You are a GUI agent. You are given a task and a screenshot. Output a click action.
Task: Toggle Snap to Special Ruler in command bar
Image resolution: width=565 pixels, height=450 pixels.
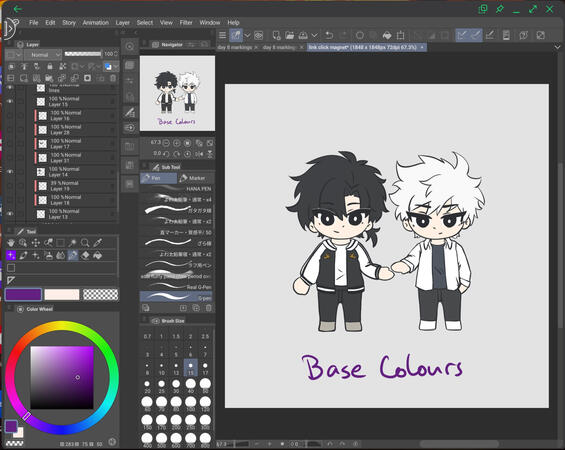[476, 35]
